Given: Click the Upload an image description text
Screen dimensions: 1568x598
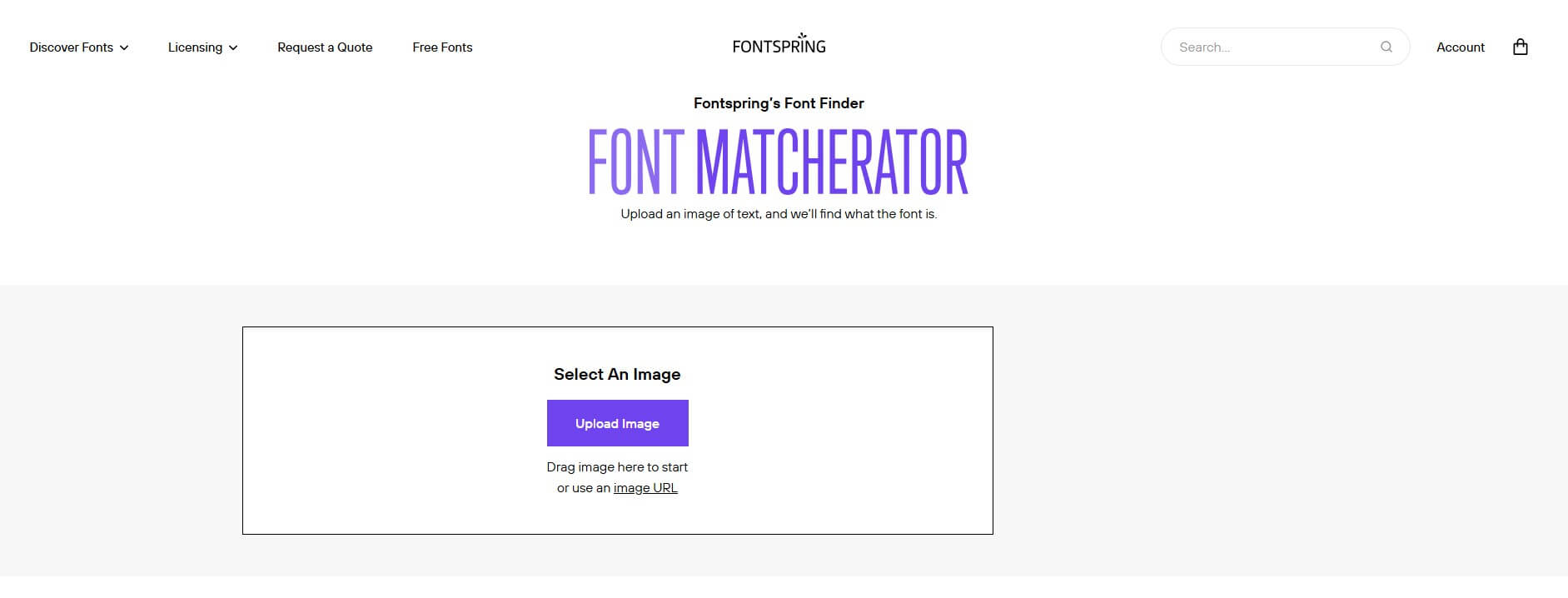Looking at the screenshot, I should click(779, 214).
